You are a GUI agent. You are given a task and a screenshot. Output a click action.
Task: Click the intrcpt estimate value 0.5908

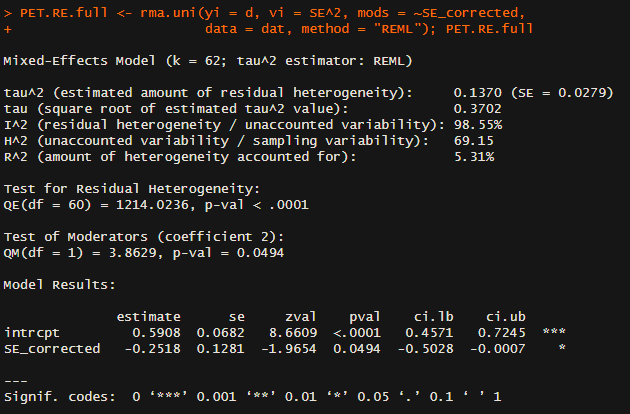[153, 332]
